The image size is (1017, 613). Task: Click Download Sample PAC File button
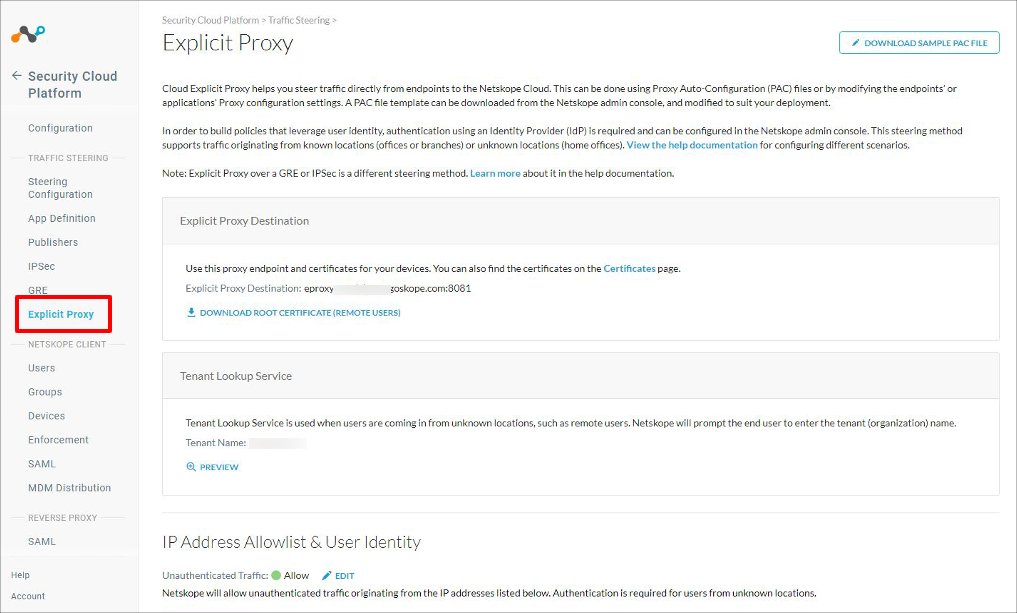coord(919,43)
